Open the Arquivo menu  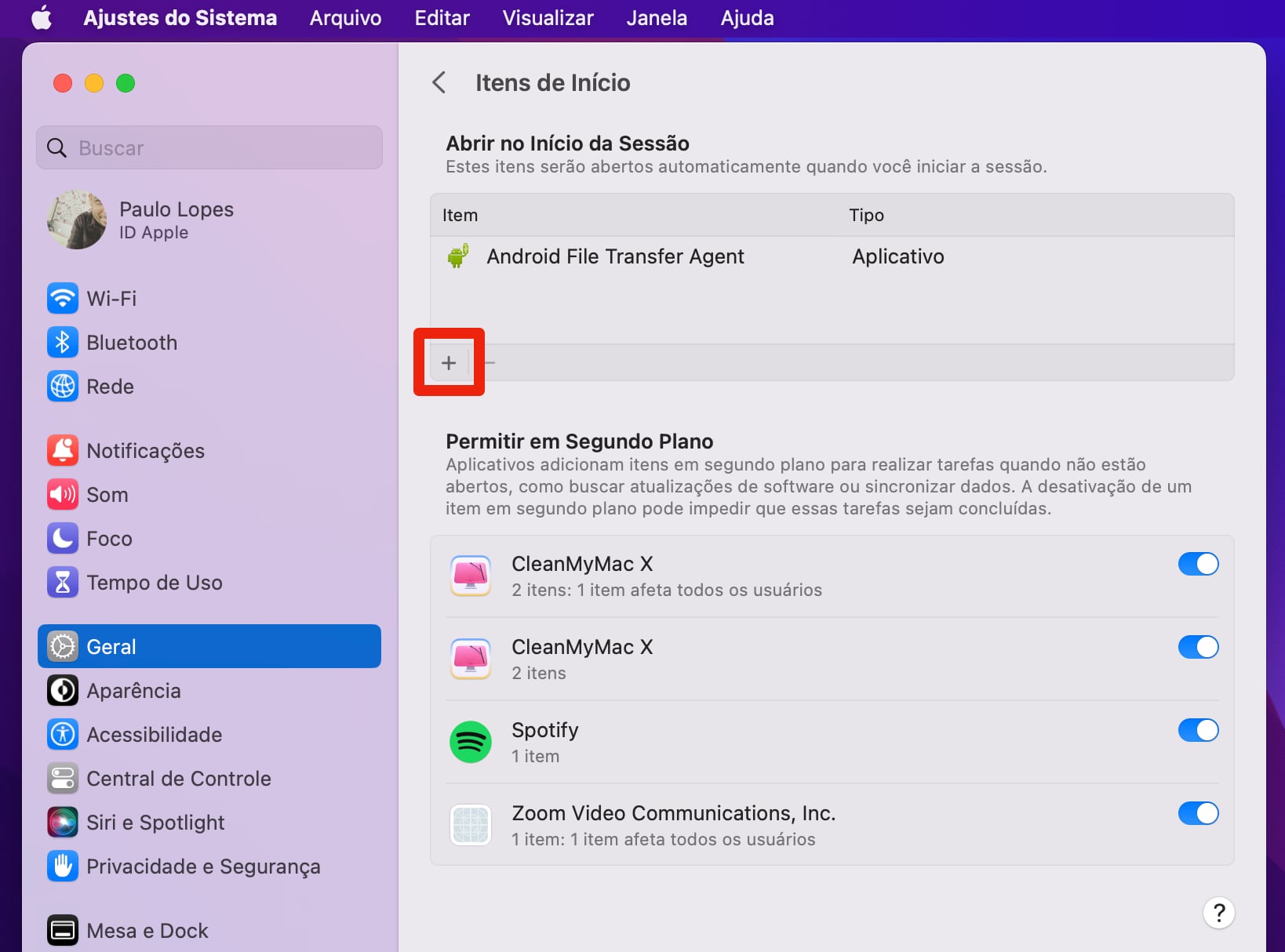coord(345,17)
